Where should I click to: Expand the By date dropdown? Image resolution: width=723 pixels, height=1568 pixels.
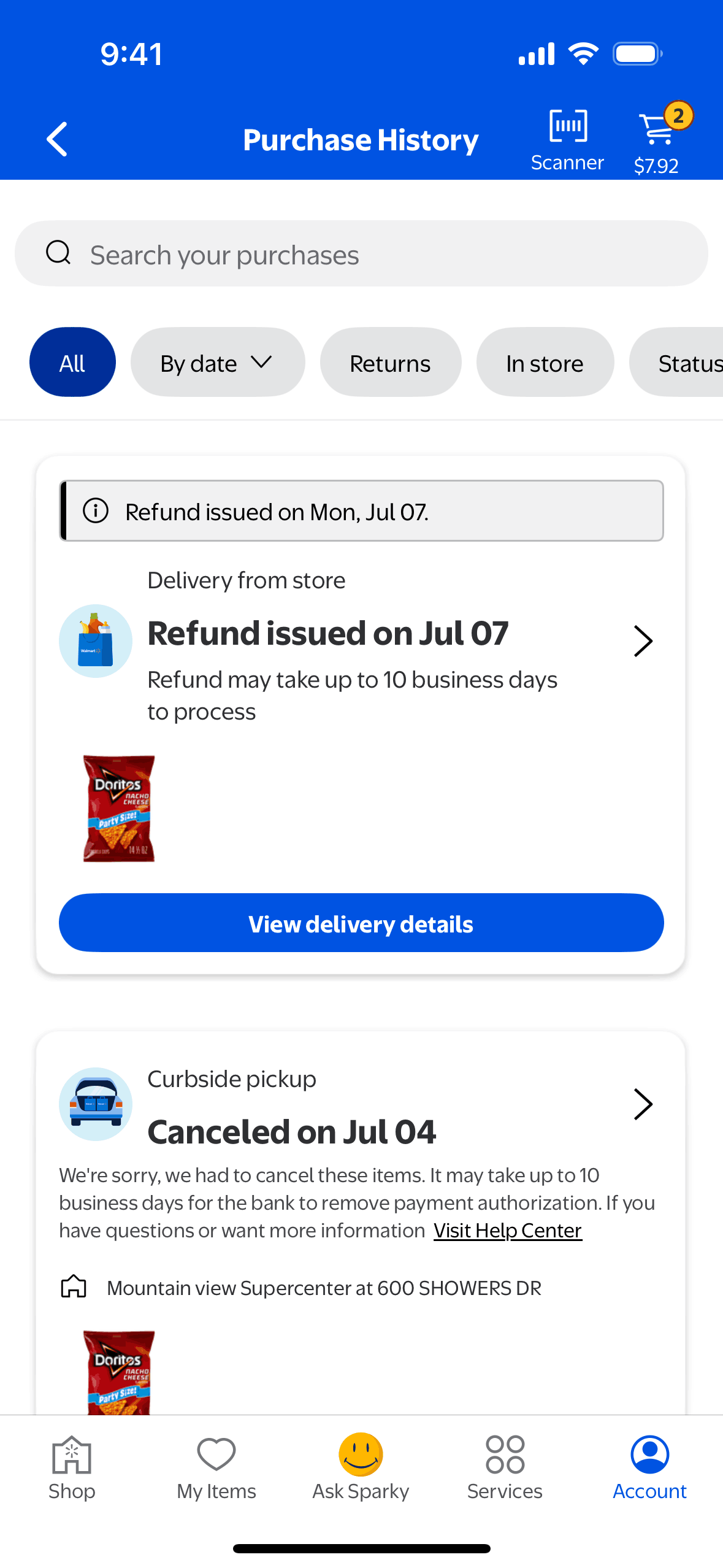217,363
